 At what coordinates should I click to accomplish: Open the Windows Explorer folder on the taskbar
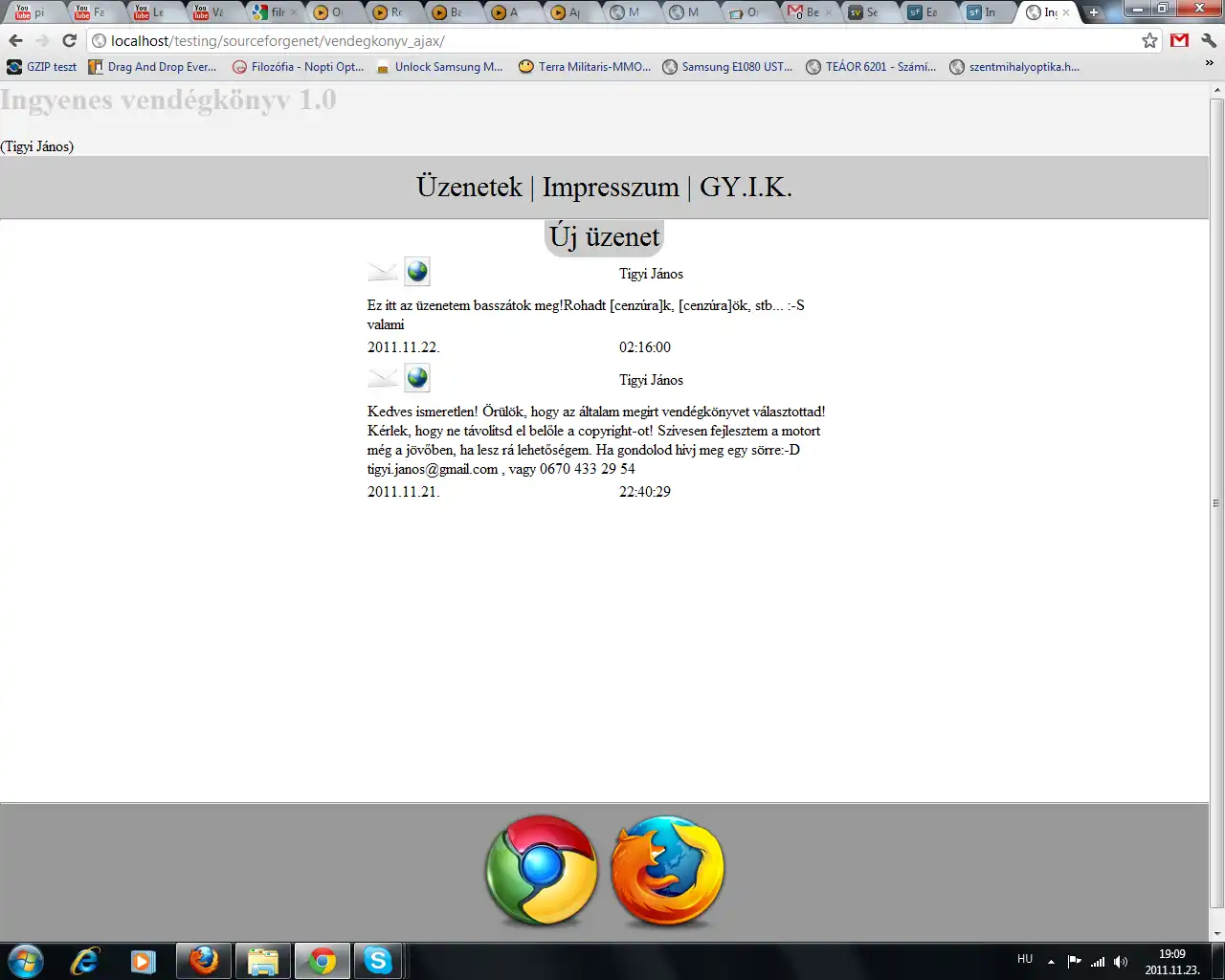[x=262, y=960]
